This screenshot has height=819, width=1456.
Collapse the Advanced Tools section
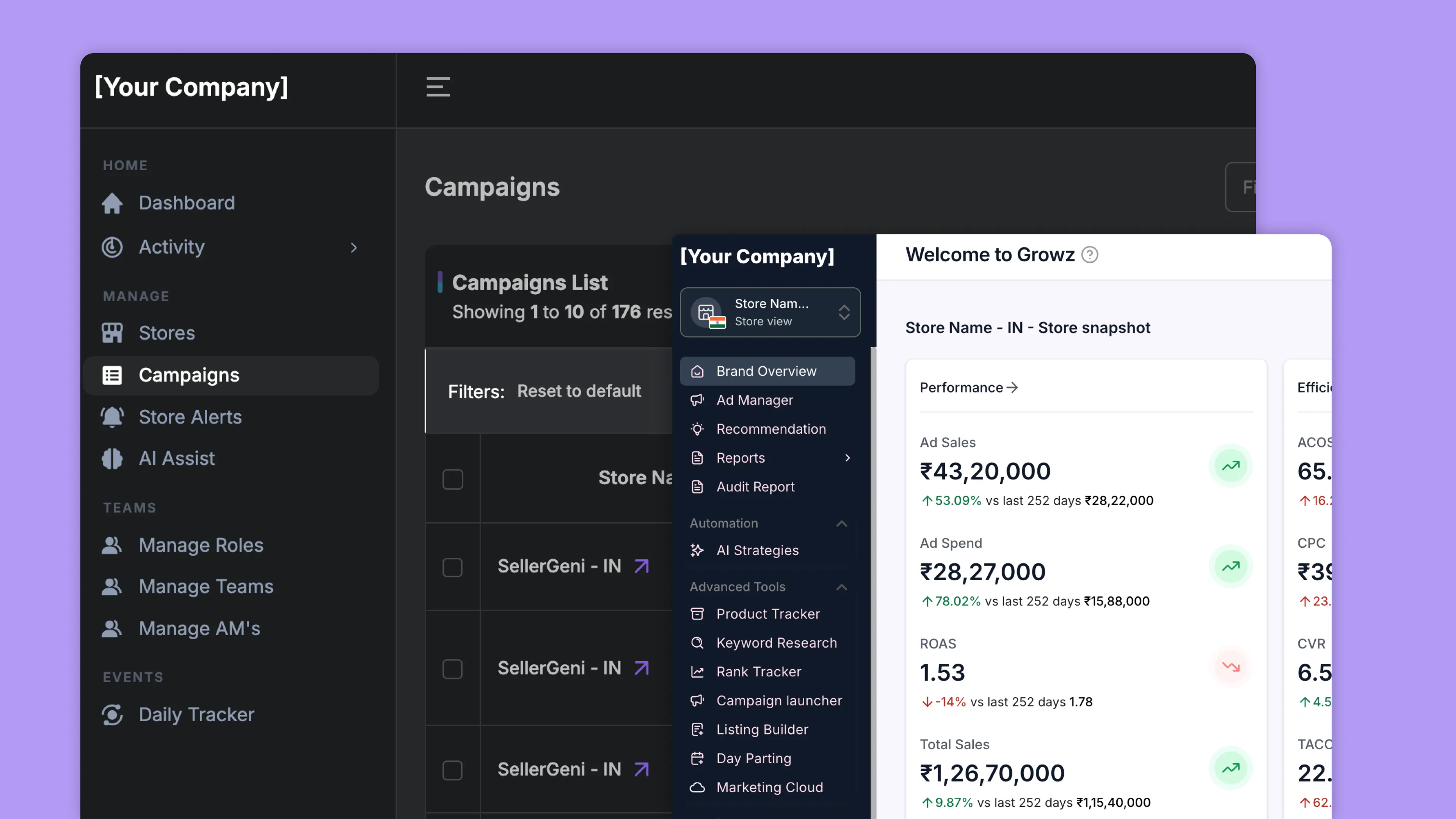[x=842, y=587]
